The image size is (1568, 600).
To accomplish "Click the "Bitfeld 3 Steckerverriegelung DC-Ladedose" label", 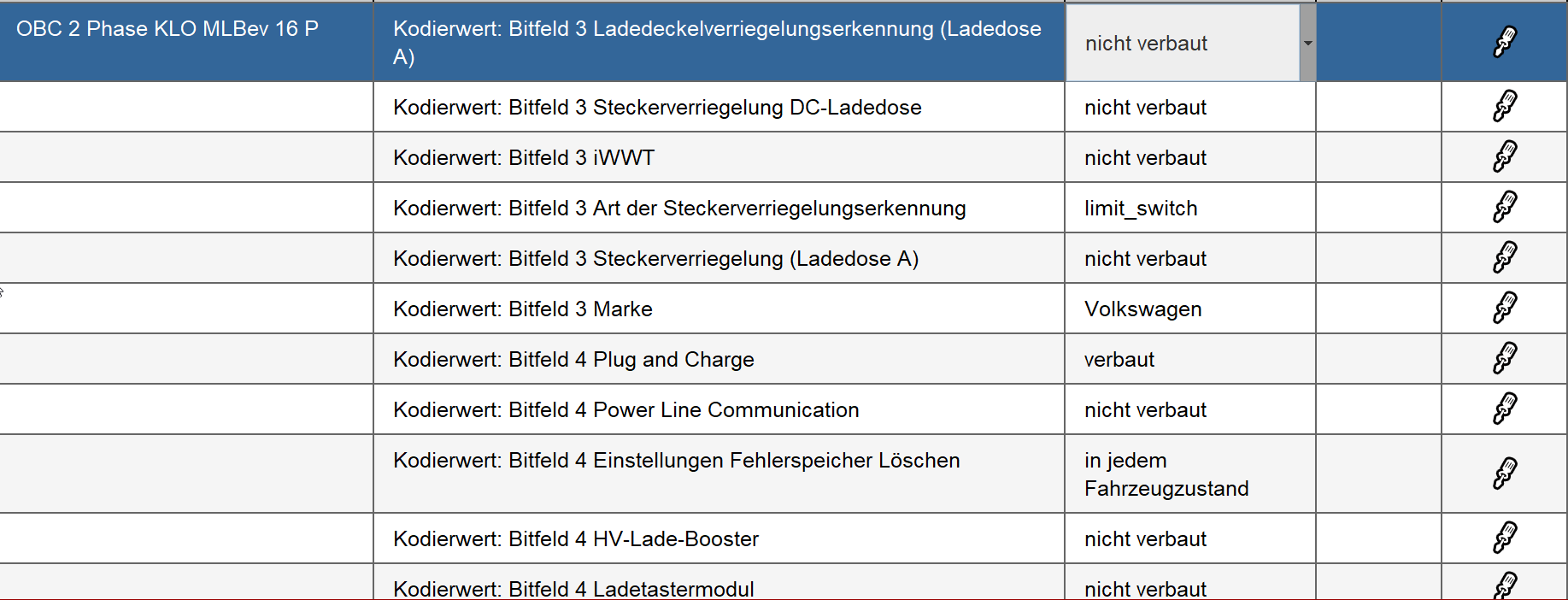I will [x=657, y=108].
